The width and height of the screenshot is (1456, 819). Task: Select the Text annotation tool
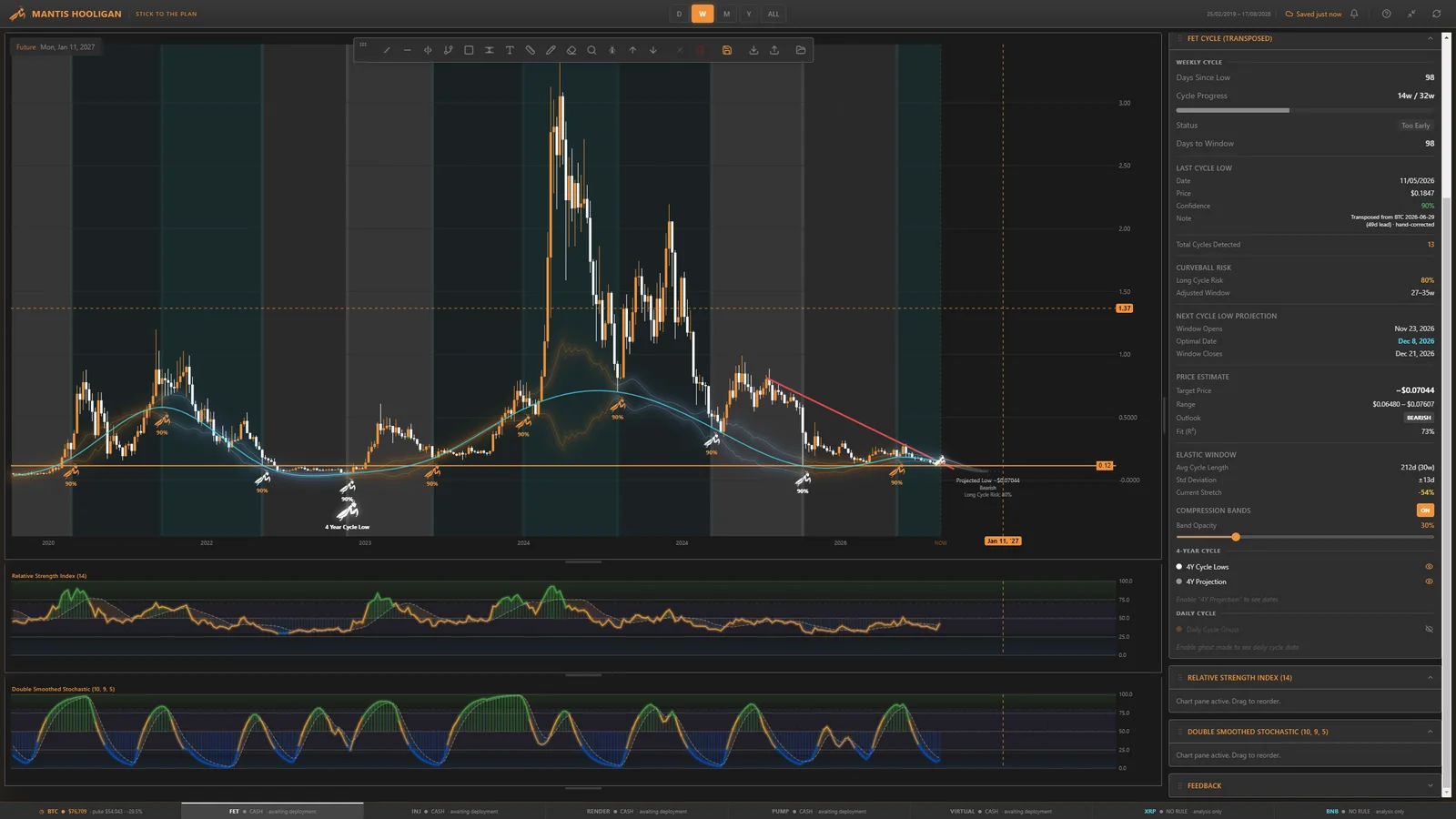pos(510,50)
